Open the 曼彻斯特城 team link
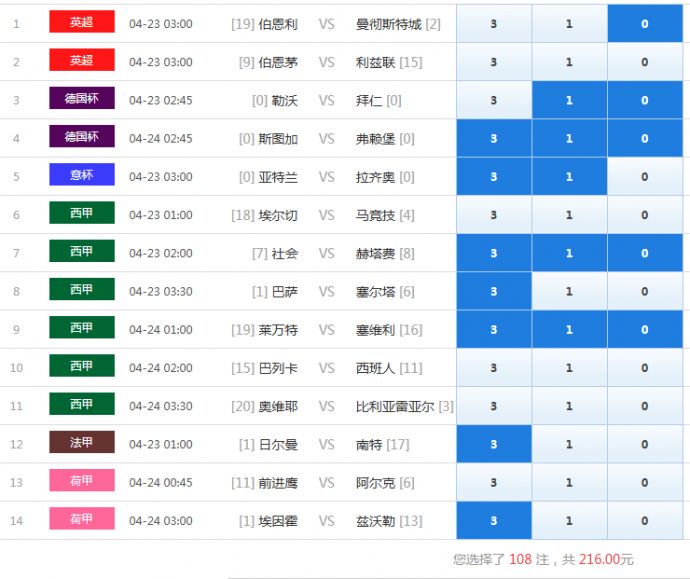 pos(388,24)
